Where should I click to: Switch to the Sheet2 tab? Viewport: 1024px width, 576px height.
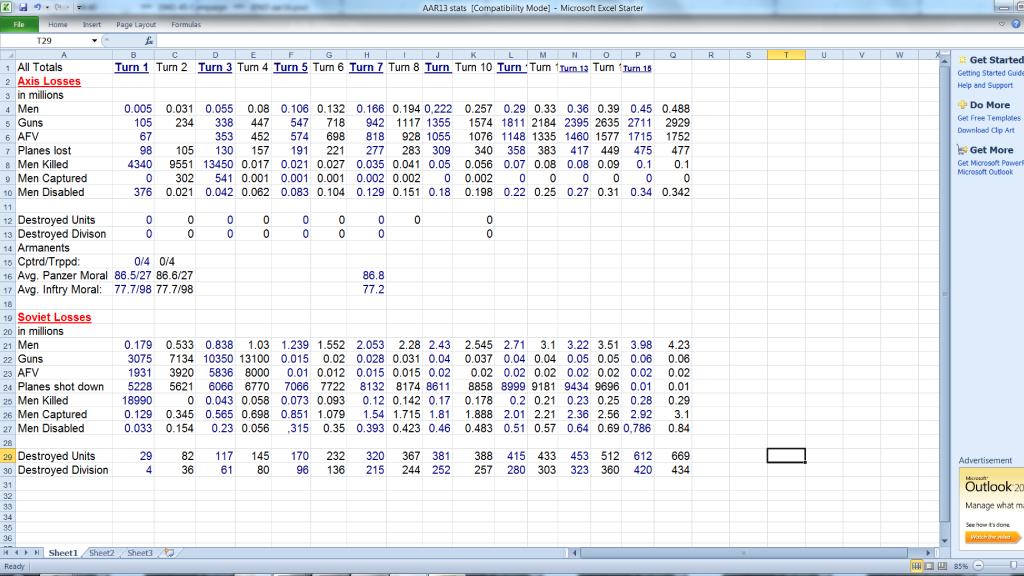click(x=101, y=553)
